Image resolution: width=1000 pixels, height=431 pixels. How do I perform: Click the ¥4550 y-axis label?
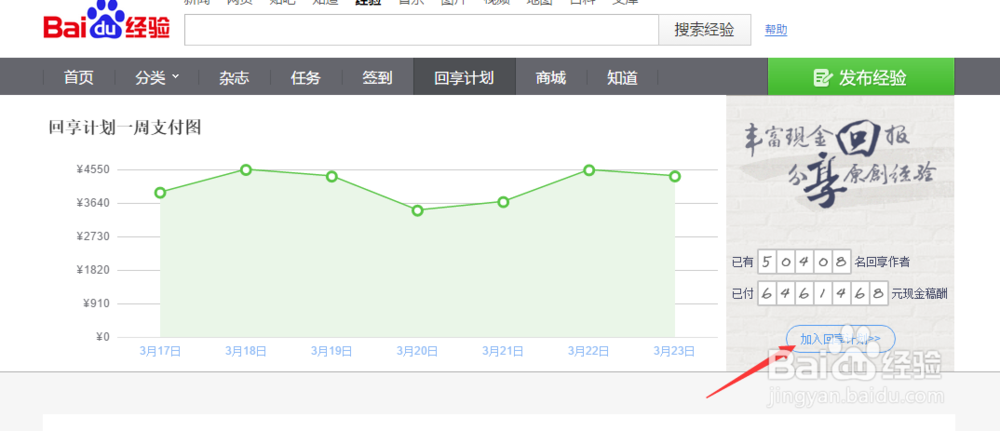pos(93,170)
